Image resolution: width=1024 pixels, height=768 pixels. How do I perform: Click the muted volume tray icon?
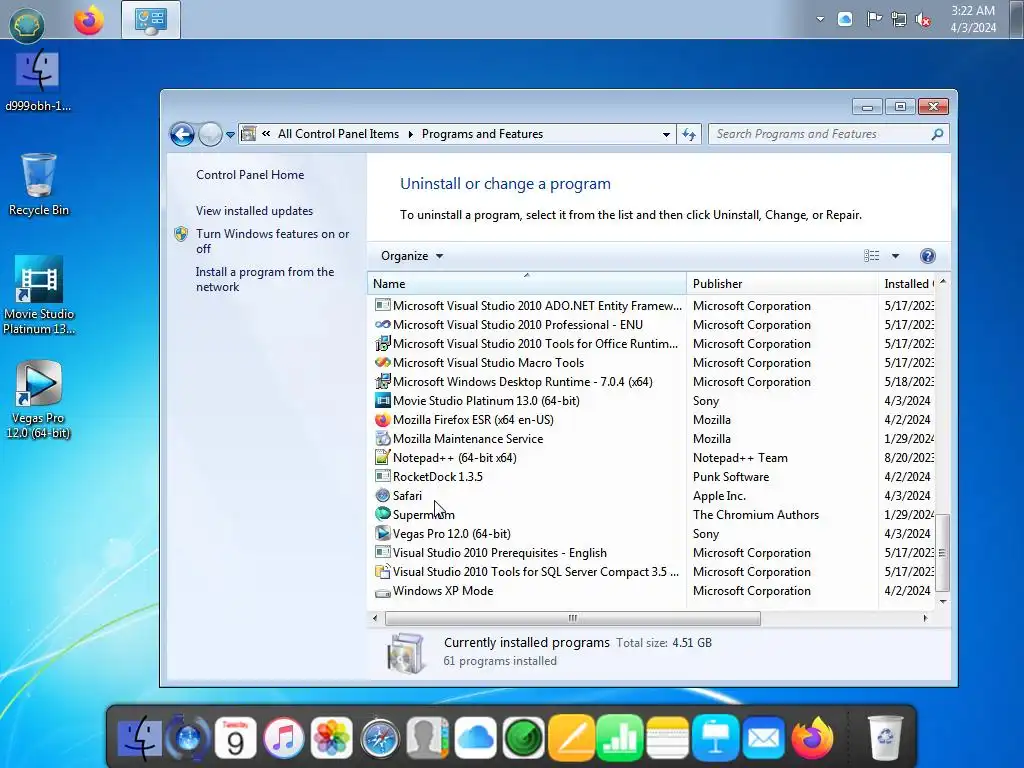tap(923, 20)
